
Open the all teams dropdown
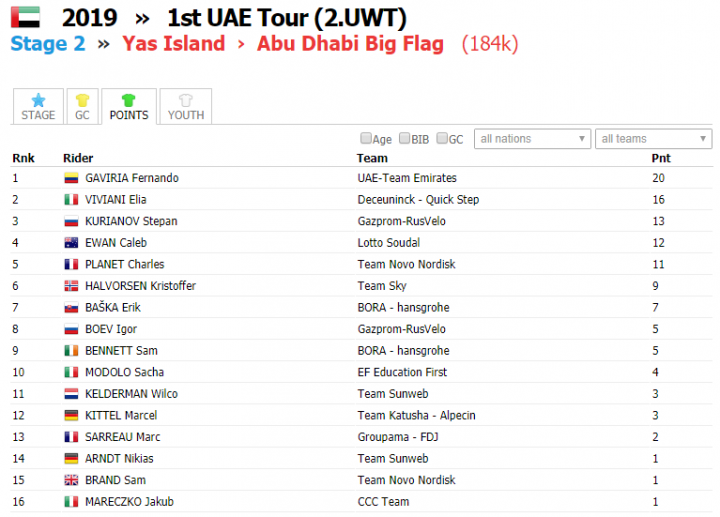(653, 139)
